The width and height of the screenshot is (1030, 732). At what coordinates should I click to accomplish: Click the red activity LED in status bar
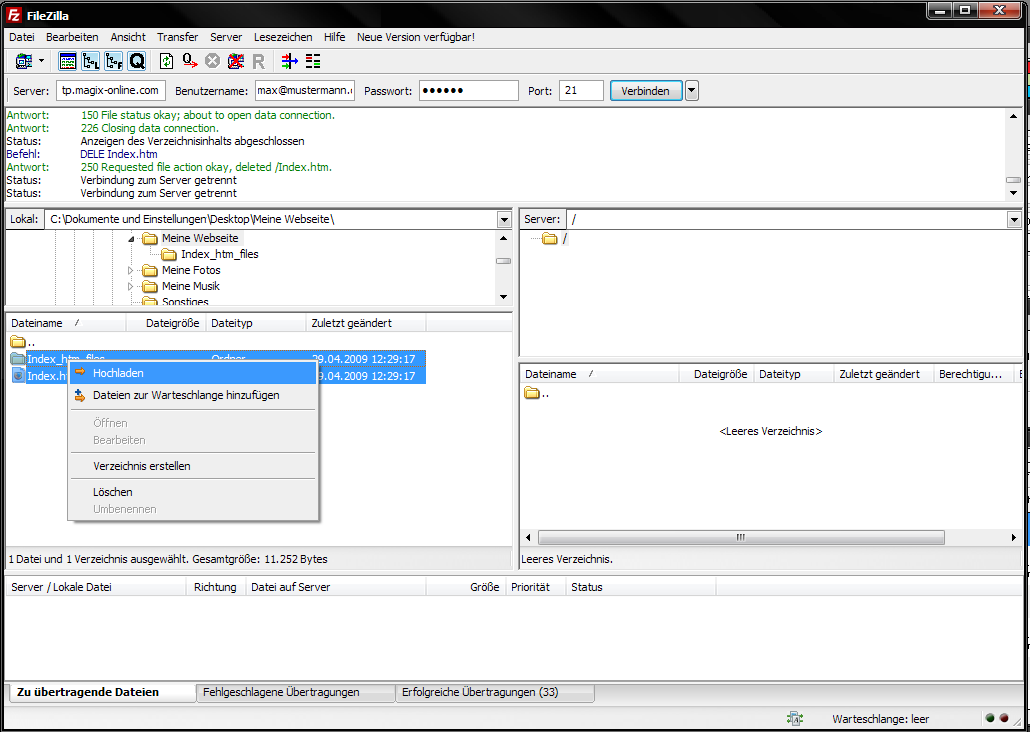click(1004, 718)
